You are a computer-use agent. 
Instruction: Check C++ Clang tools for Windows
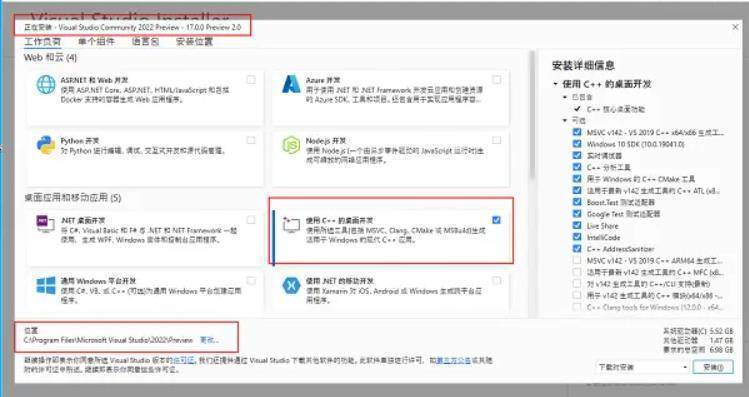(577, 307)
